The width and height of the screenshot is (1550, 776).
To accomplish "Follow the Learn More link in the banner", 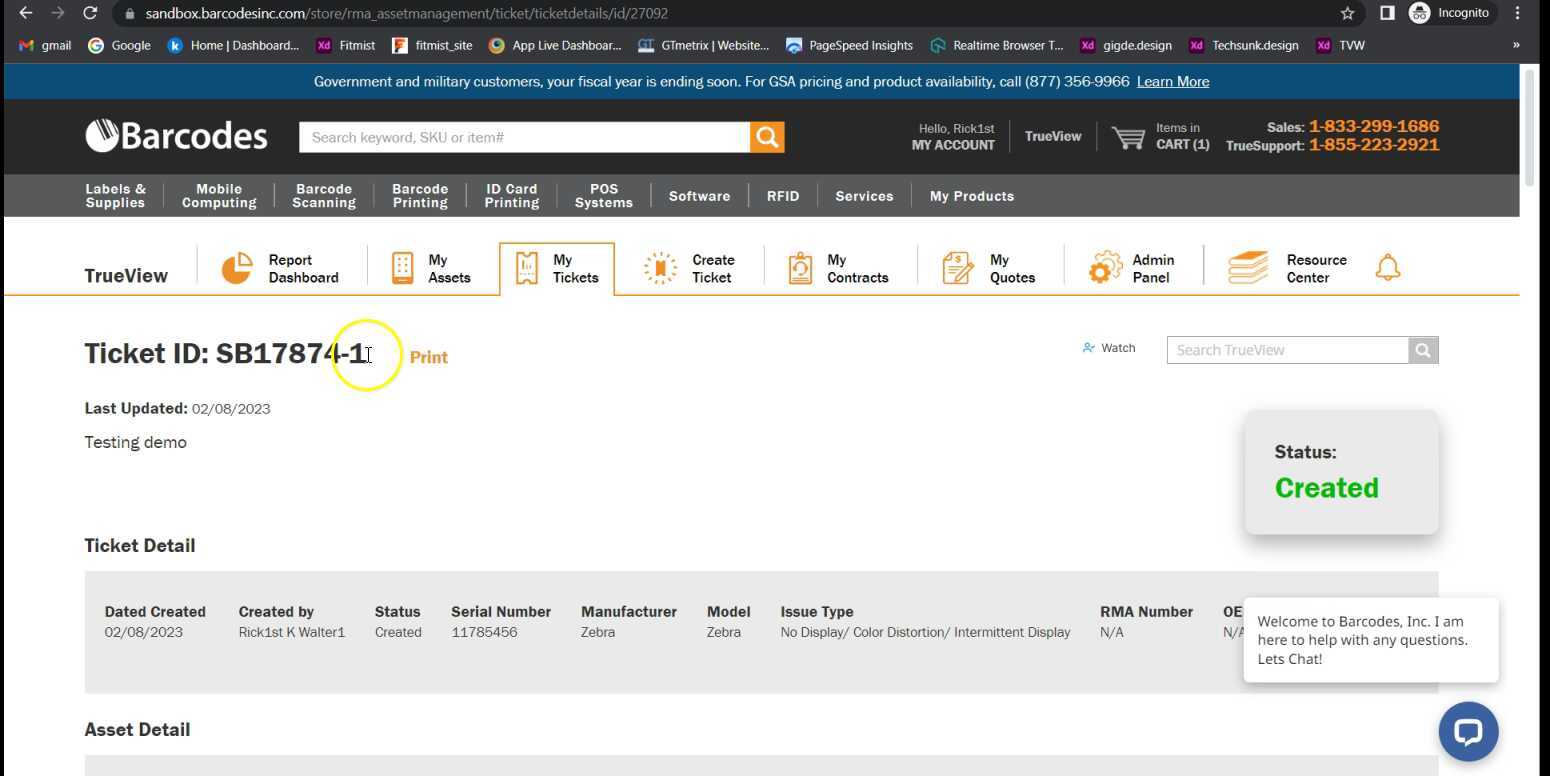I will click(x=1172, y=82).
